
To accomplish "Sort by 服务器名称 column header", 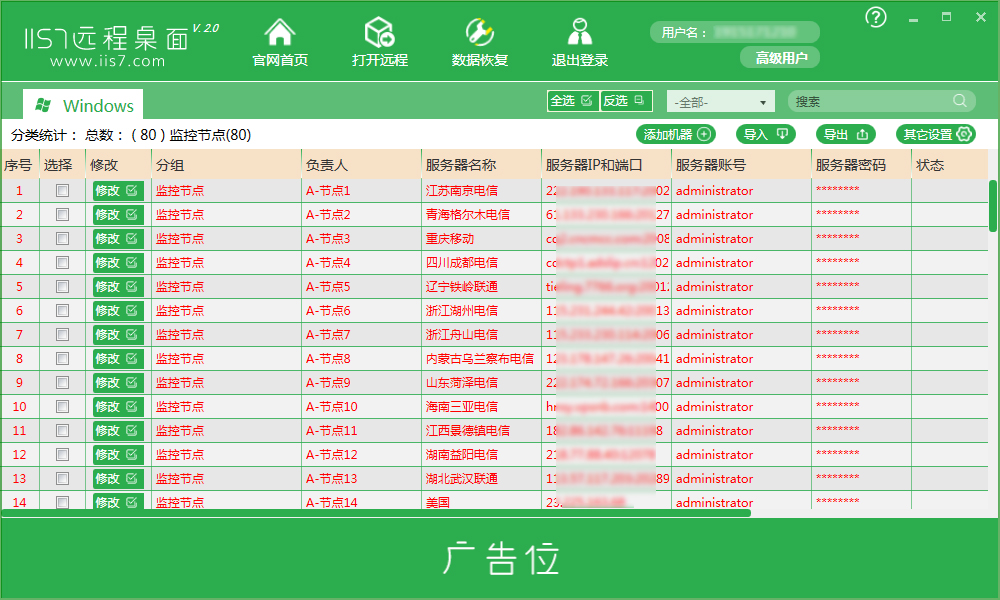I will [x=460, y=165].
